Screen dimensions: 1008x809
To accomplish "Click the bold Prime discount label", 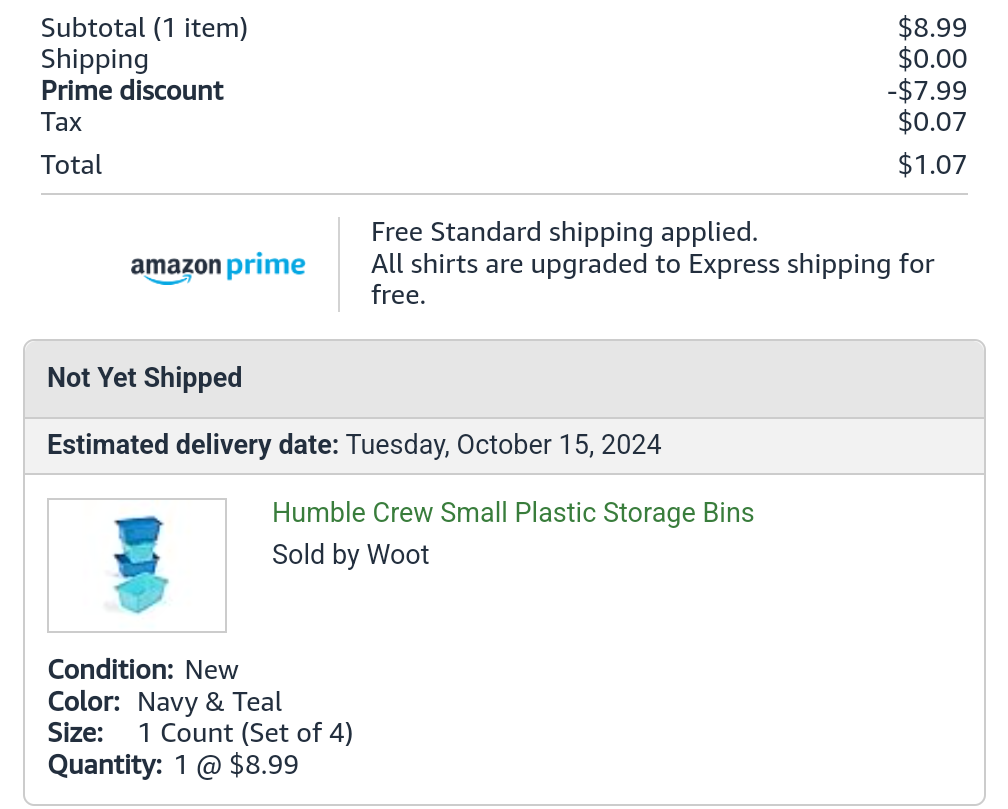I will pos(132,91).
